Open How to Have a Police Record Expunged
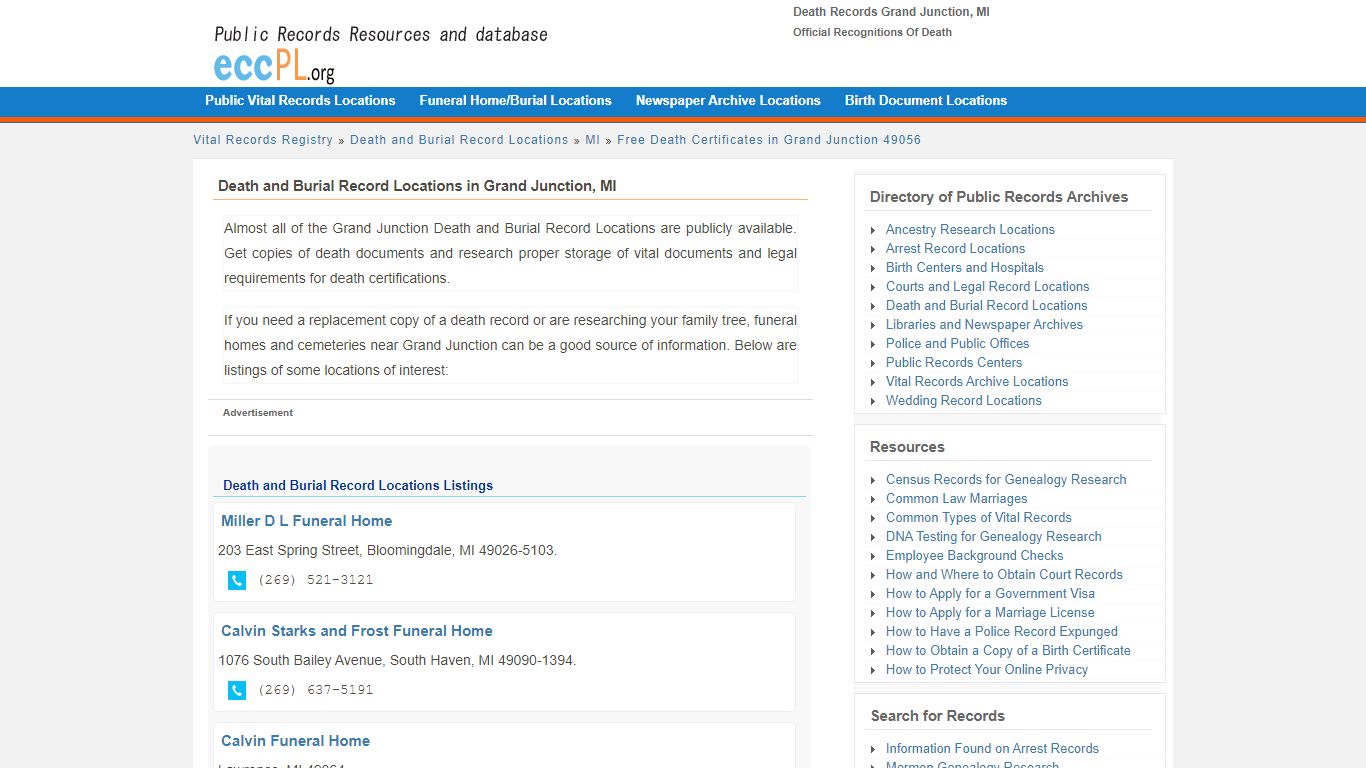This screenshot has width=1366, height=768. [1001, 631]
